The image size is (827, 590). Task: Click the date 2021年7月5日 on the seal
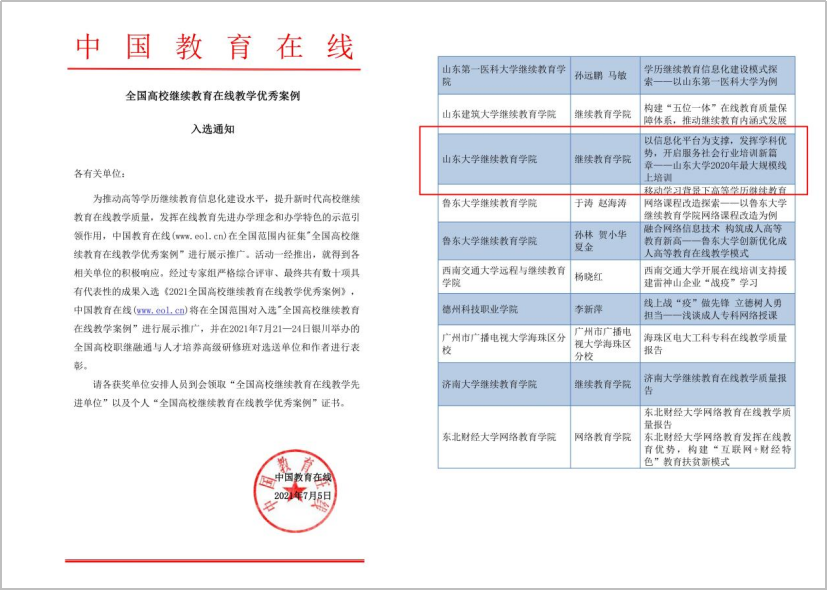point(303,496)
